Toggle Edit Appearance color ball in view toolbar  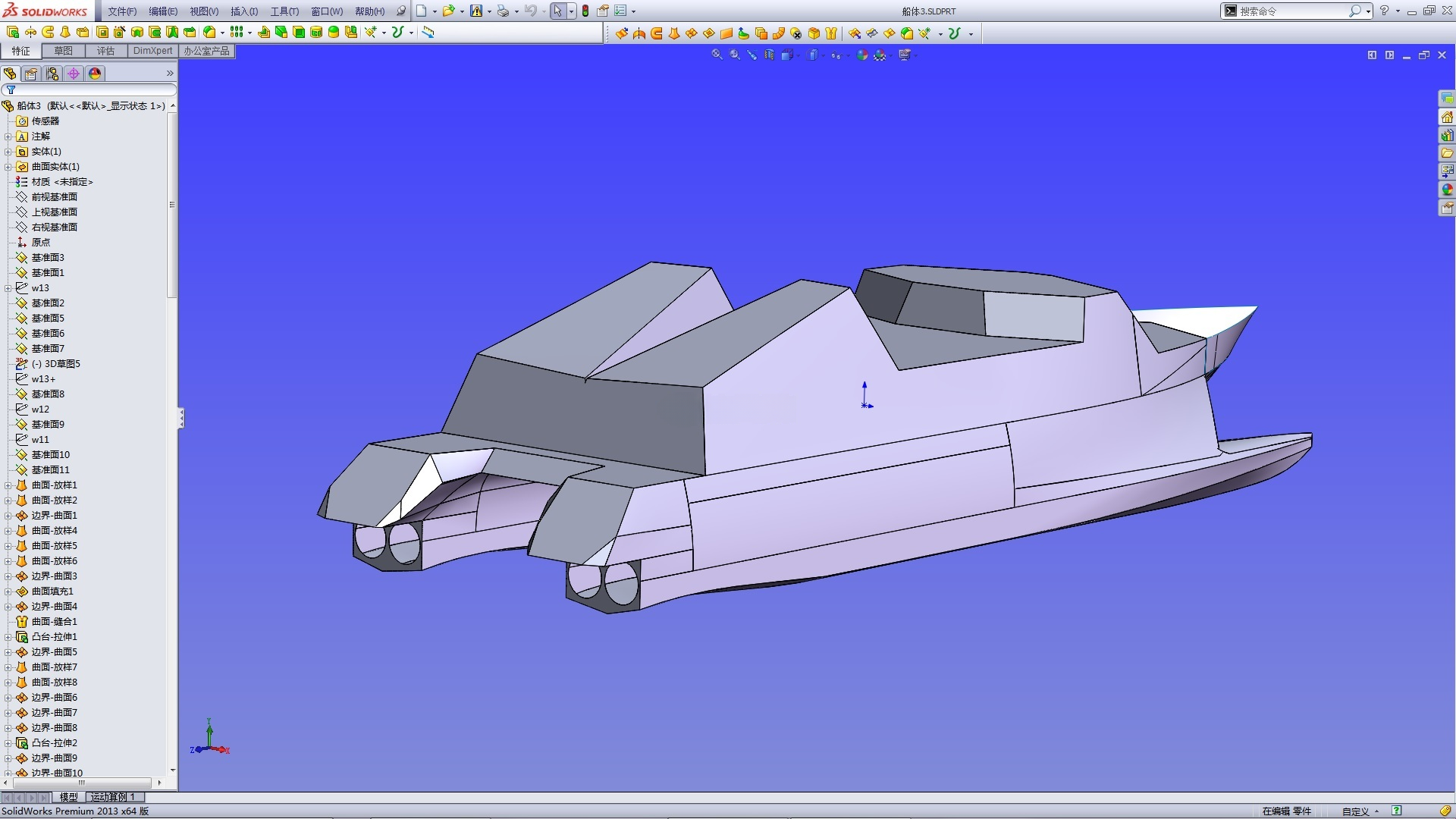[x=861, y=55]
